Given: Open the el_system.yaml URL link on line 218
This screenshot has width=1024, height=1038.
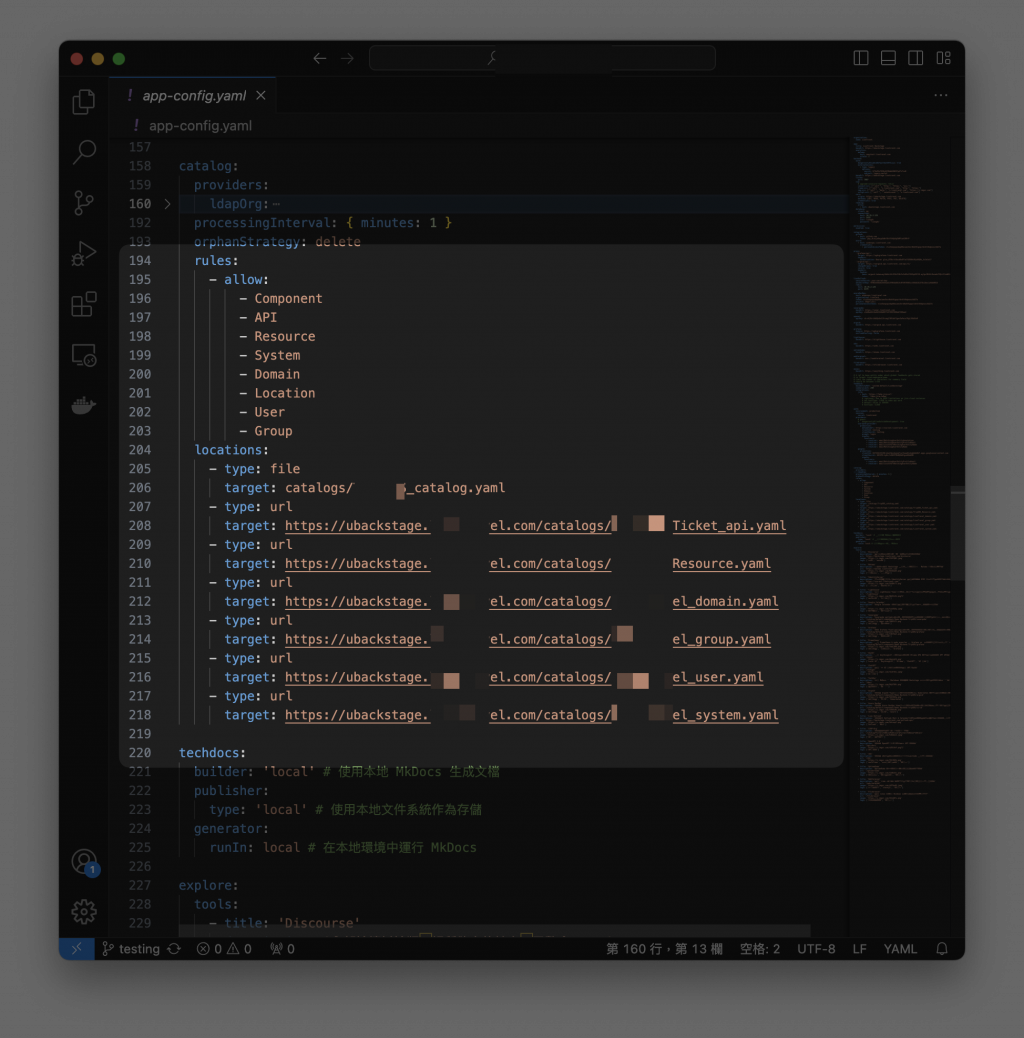Looking at the screenshot, I should coord(725,715).
